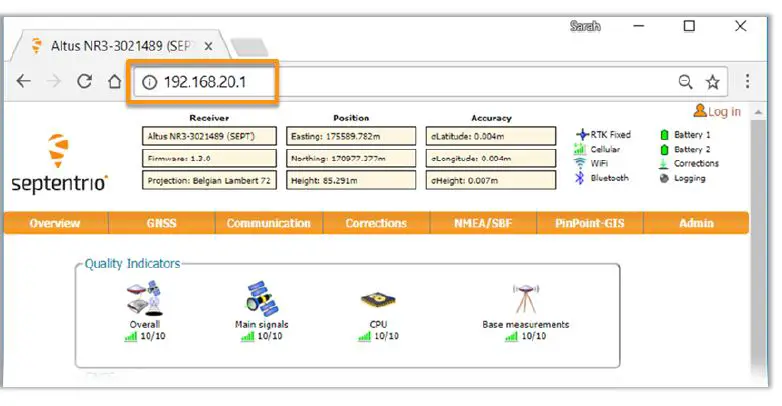Open the GNSS menu tab
This screenshot has height=406, width=782.
[x=162, y=223]
